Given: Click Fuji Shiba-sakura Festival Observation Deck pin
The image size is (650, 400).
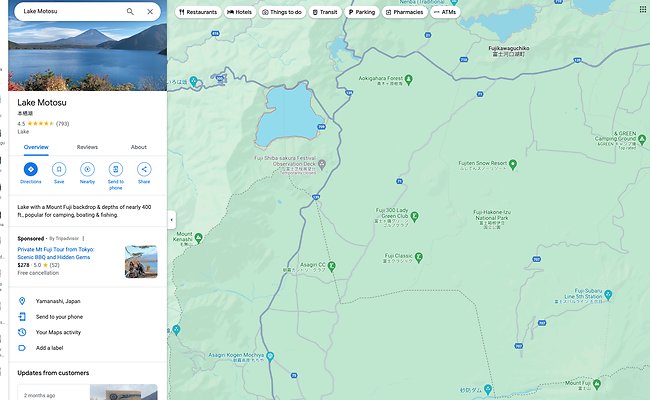Looking at the screenshot, I should [322, 165].
